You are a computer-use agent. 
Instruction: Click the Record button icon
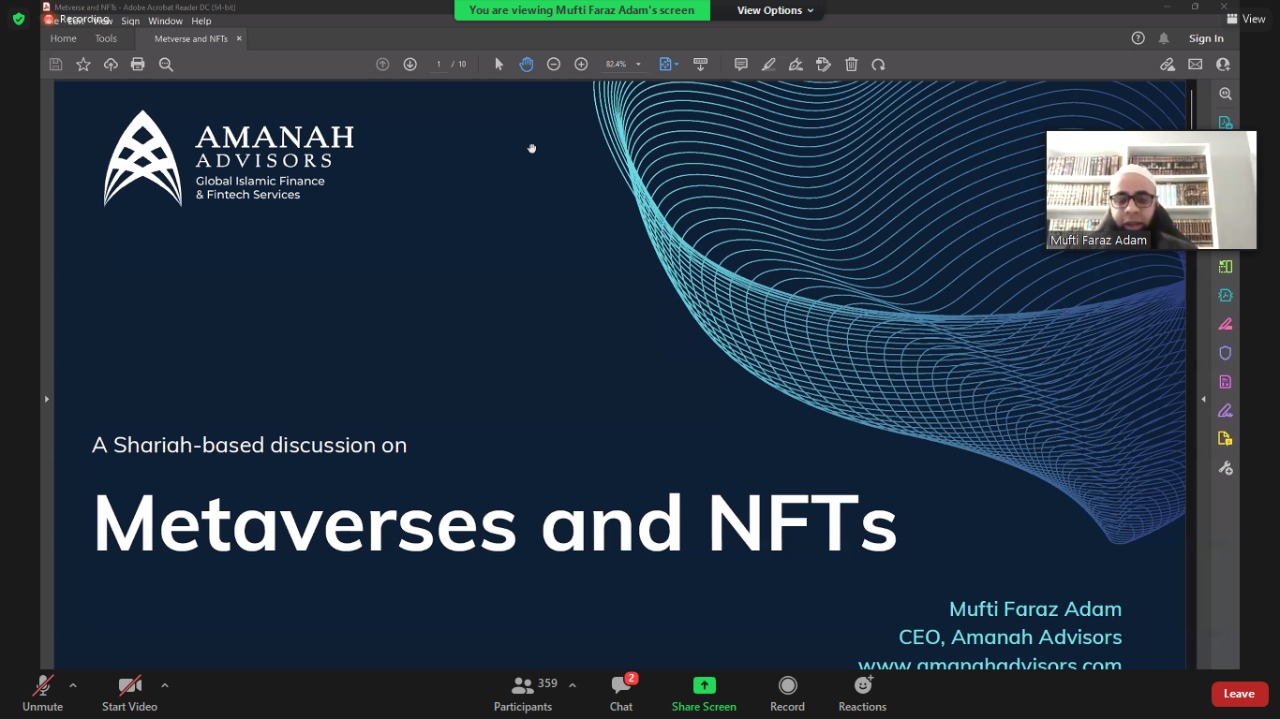(787, 686)
